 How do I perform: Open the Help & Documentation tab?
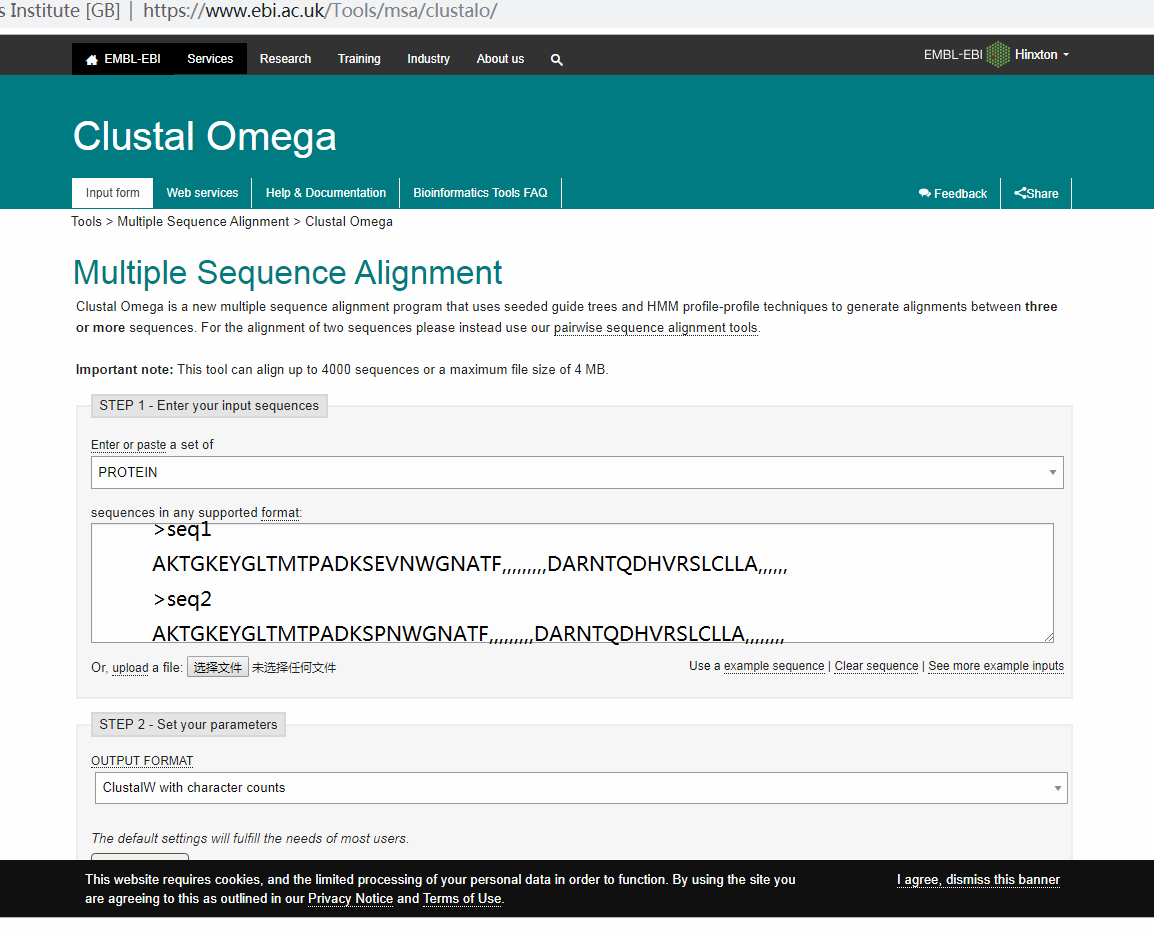[x=326, y=193]
